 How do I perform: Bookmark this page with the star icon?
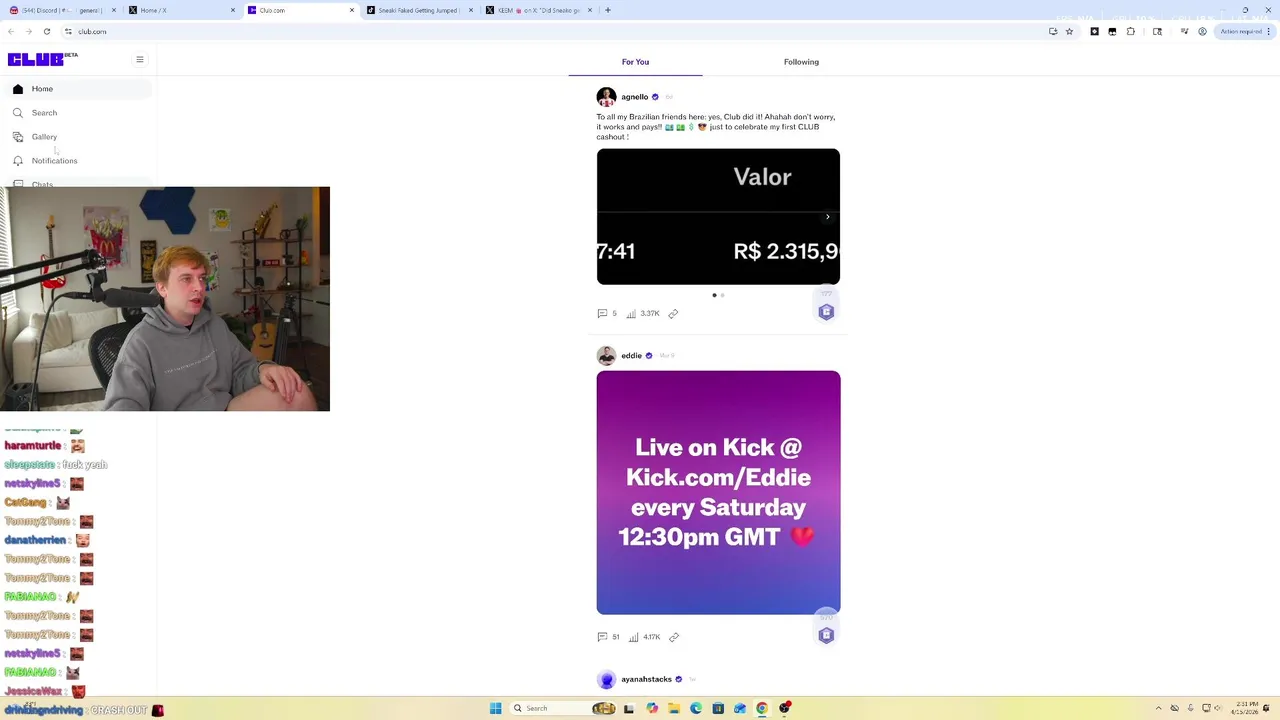point(1069,32)
